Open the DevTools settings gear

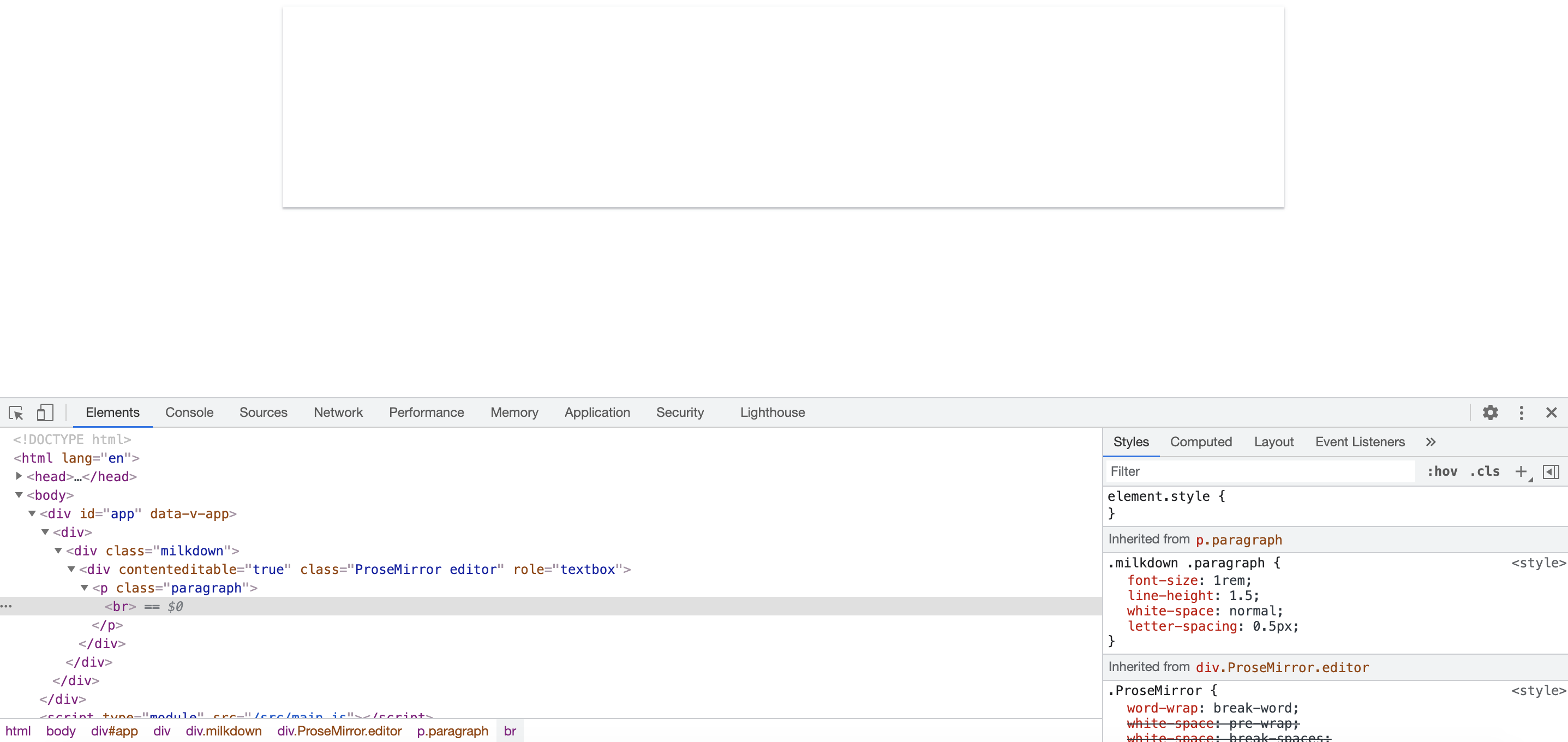pyautogui.click(x=1490, y=412)
